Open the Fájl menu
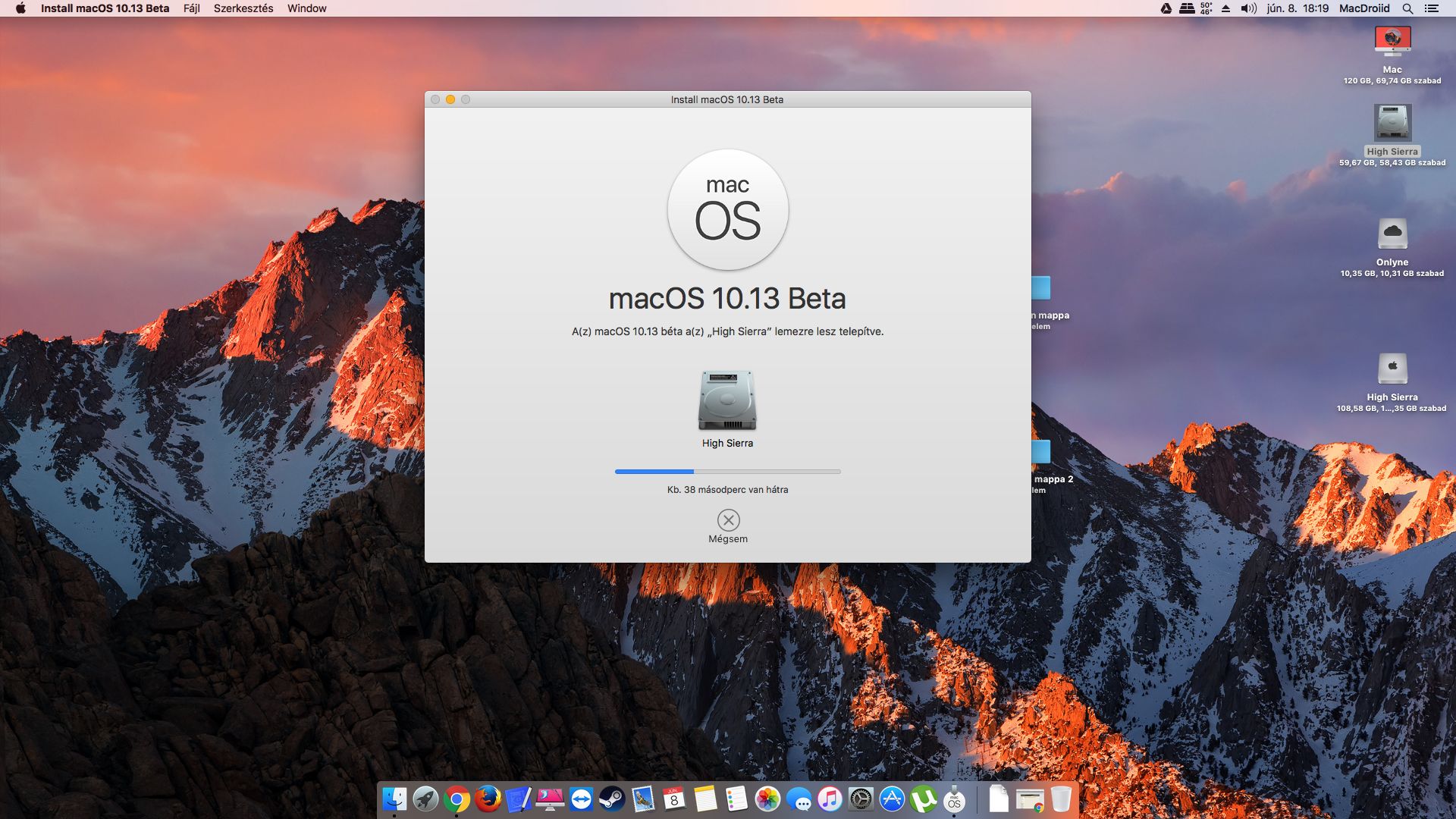 tap(192, 8)
